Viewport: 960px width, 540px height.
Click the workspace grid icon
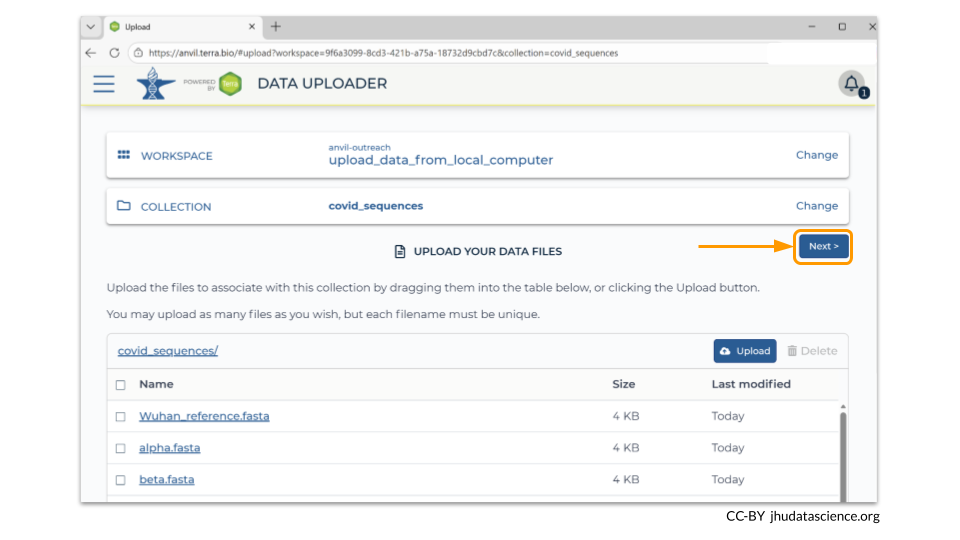124,155
